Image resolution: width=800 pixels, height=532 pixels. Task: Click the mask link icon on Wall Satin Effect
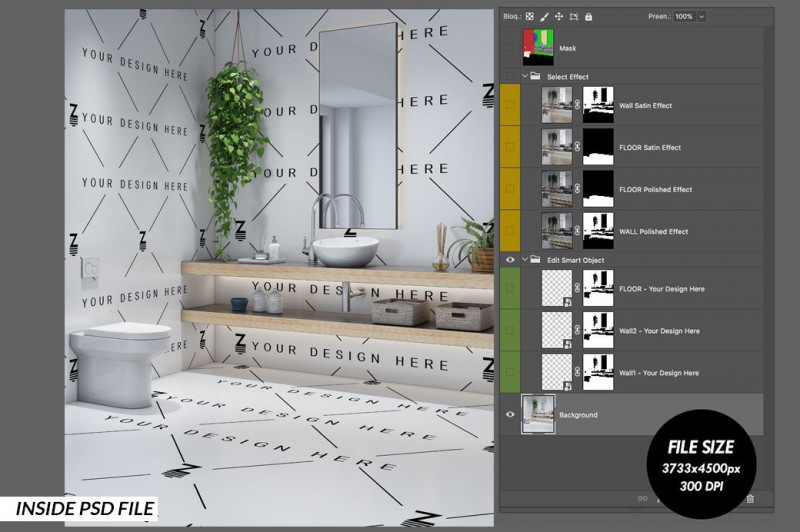pyautogui.click(x=577, y=105)
